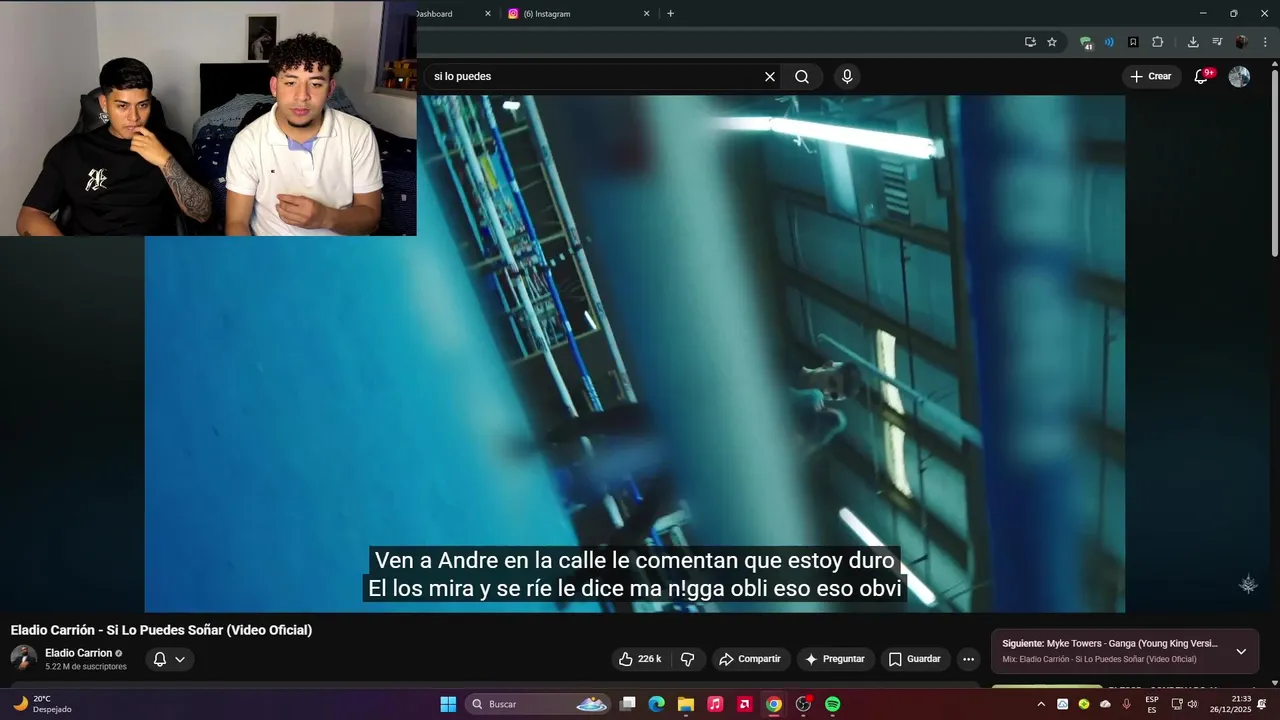The image size is (1280, 720).
Task: Open the Apple Music taskbar app
Action: pos(715,704)
